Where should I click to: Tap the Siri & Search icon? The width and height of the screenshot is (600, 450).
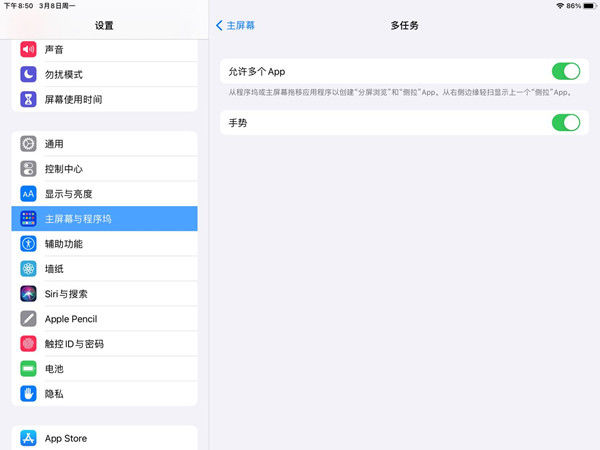pos(28,294)
